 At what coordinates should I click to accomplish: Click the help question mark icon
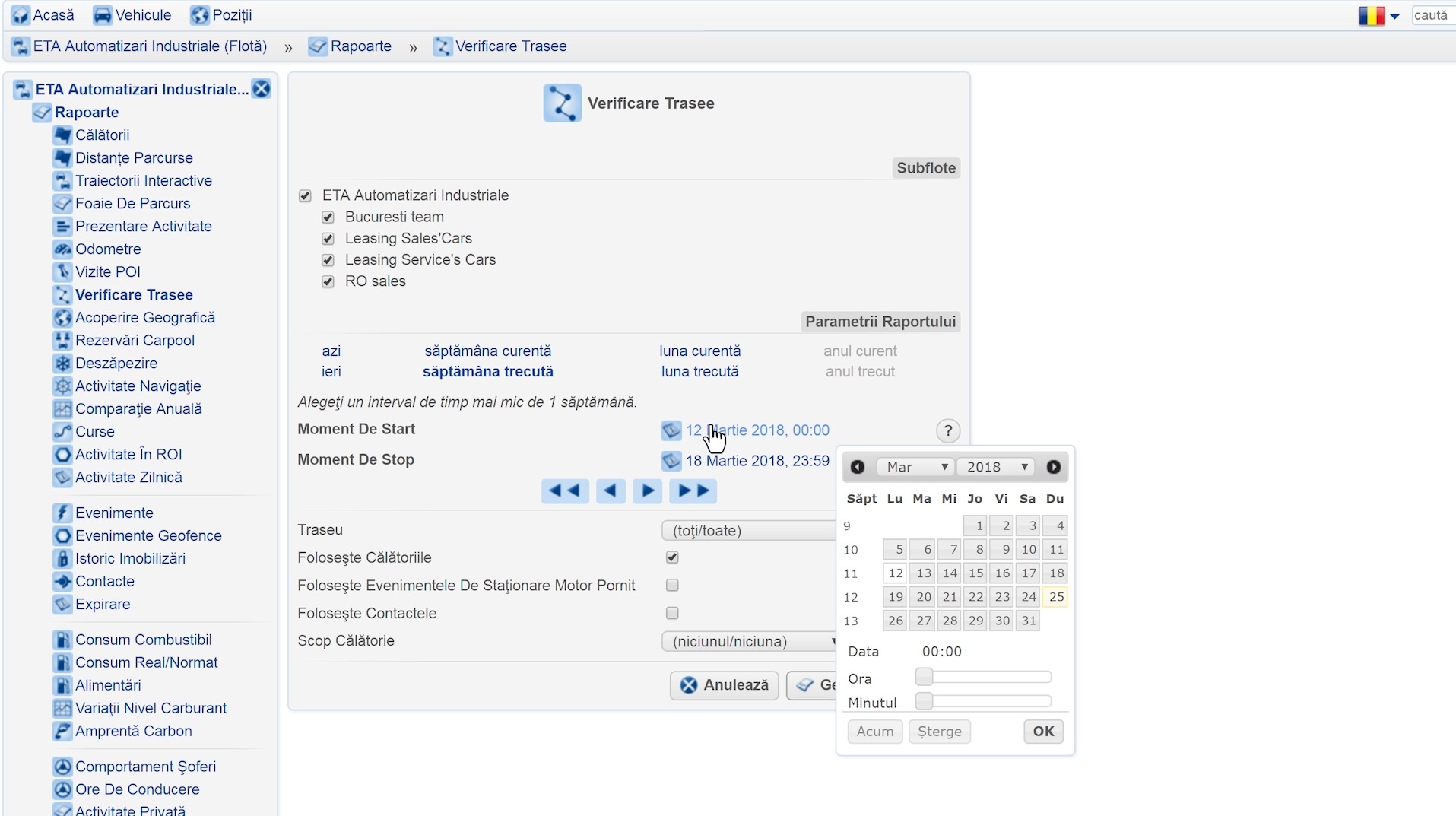[x=947, y=431]
